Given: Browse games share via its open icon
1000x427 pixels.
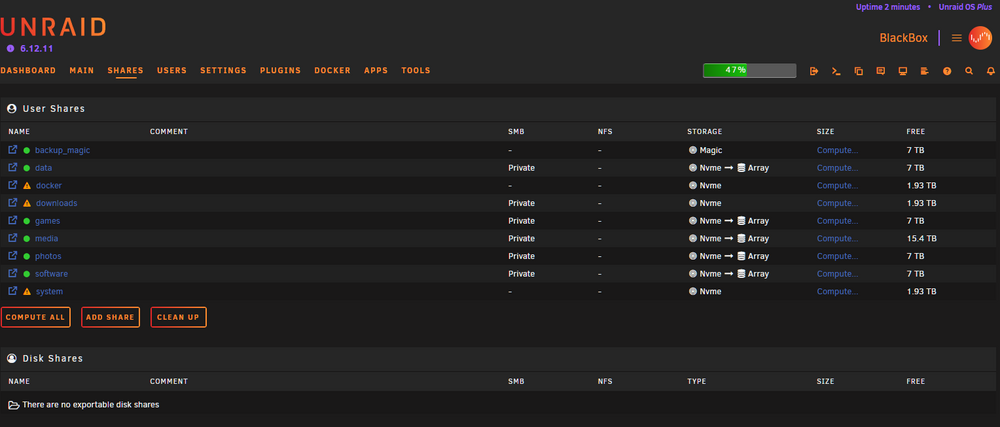Looking at the screenshot, I should pos(13,221).
